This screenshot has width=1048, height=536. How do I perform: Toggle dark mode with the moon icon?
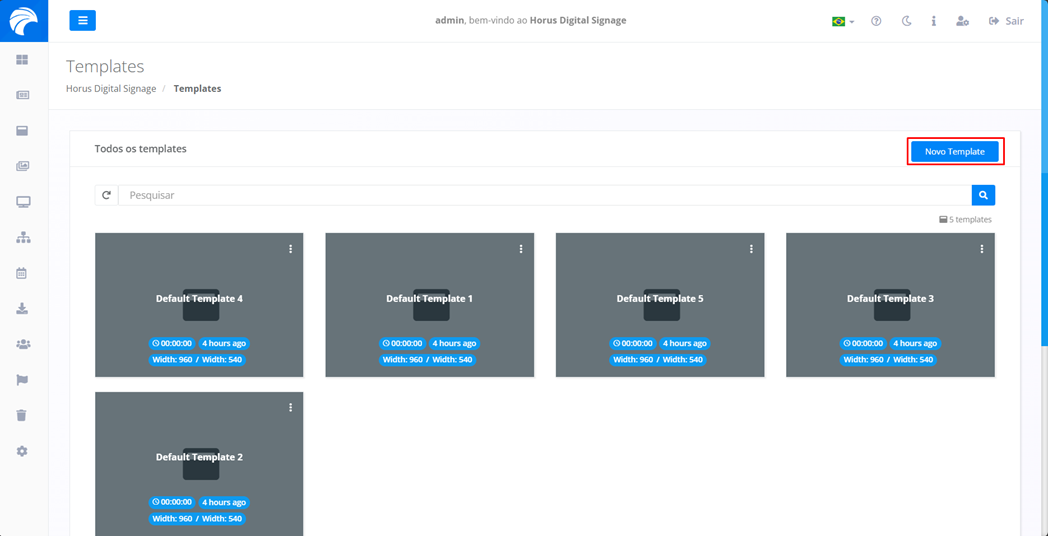[906, 21]
